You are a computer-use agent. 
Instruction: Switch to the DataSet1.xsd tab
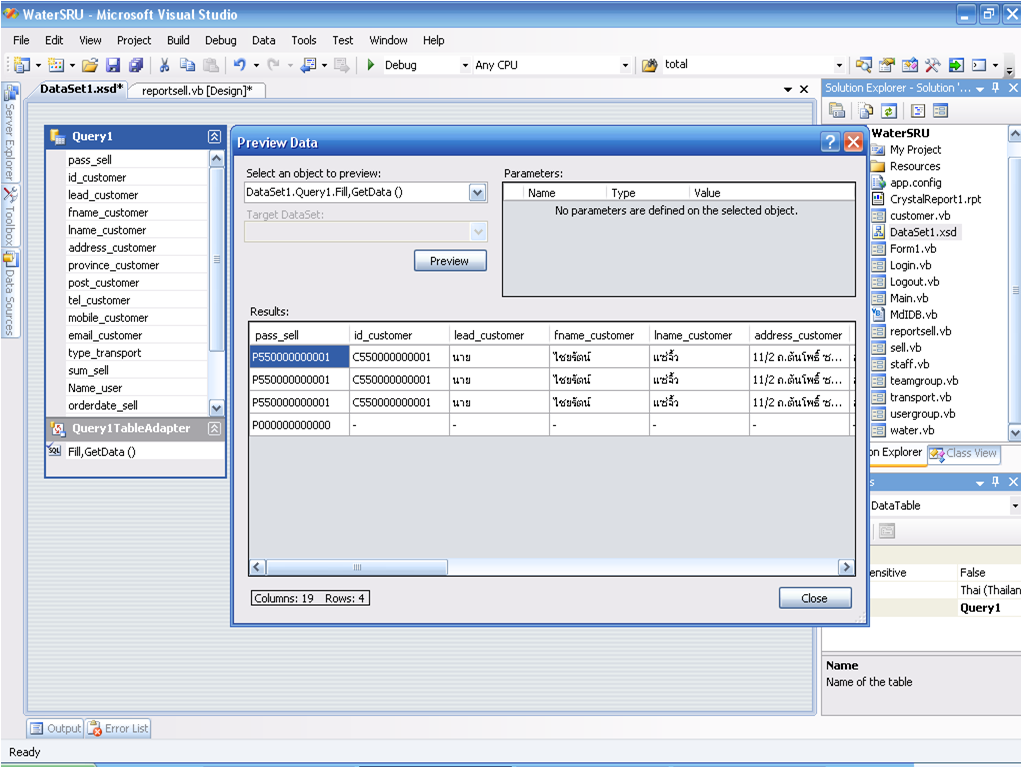point(81,89)
